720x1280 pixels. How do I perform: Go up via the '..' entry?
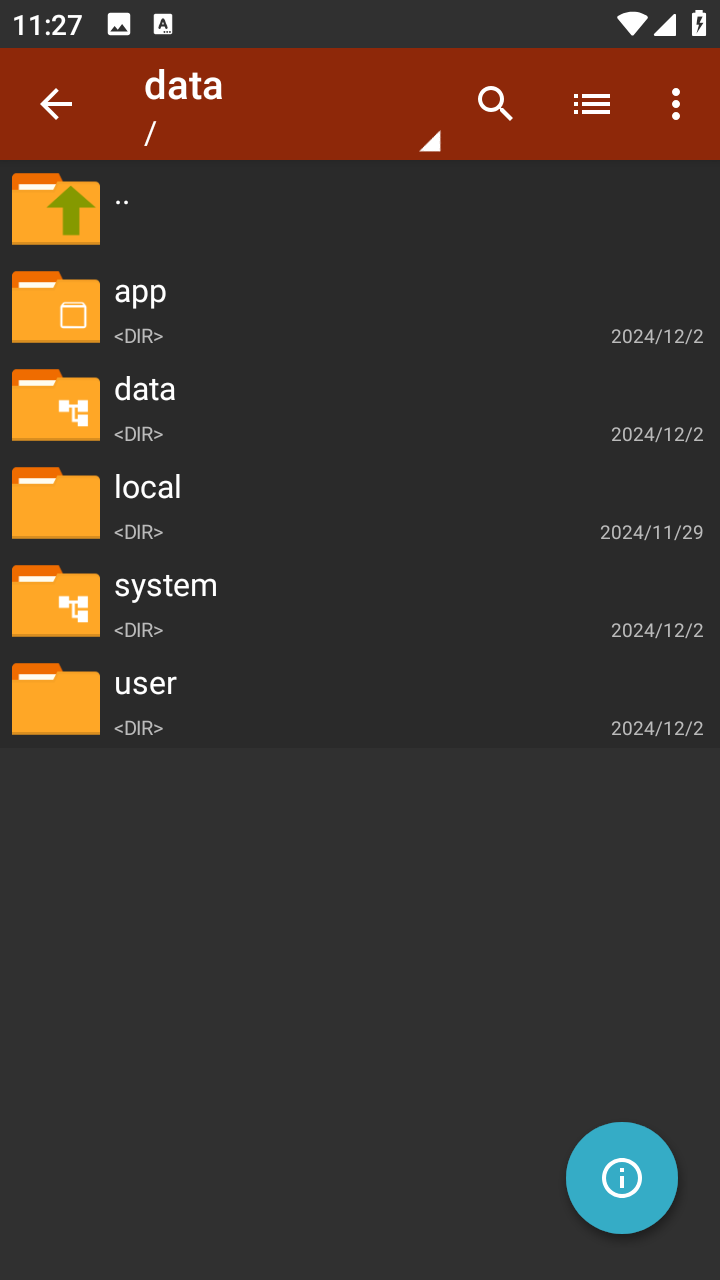360,209
